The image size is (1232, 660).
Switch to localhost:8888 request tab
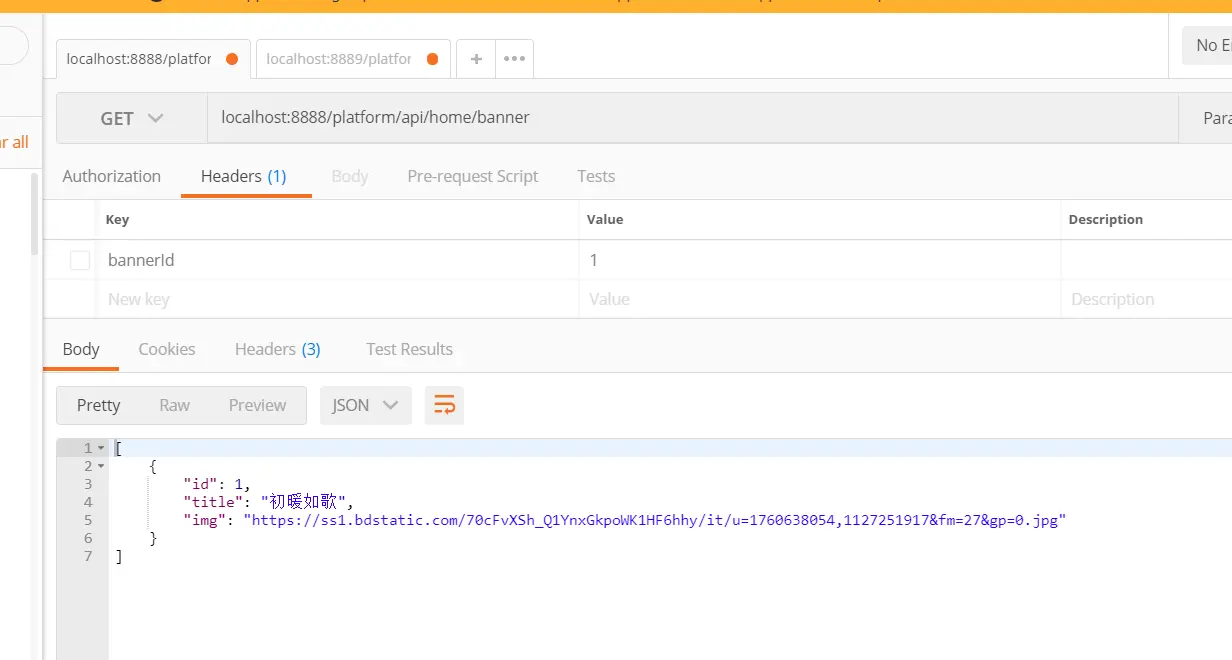coord(152,59)
